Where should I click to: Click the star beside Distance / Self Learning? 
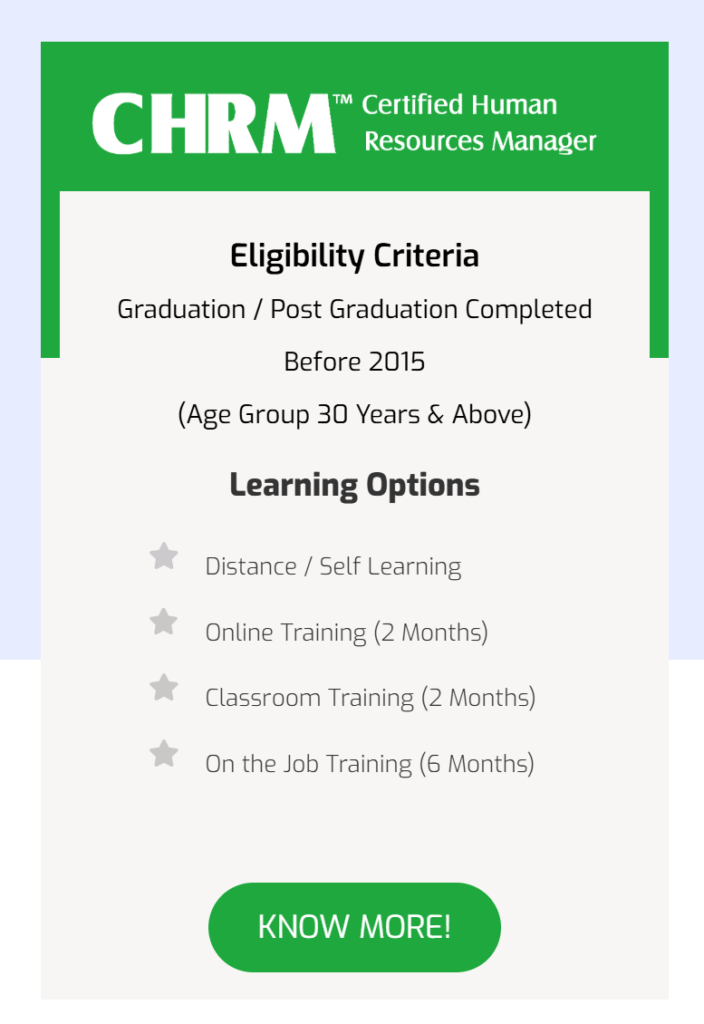[163, 557]
